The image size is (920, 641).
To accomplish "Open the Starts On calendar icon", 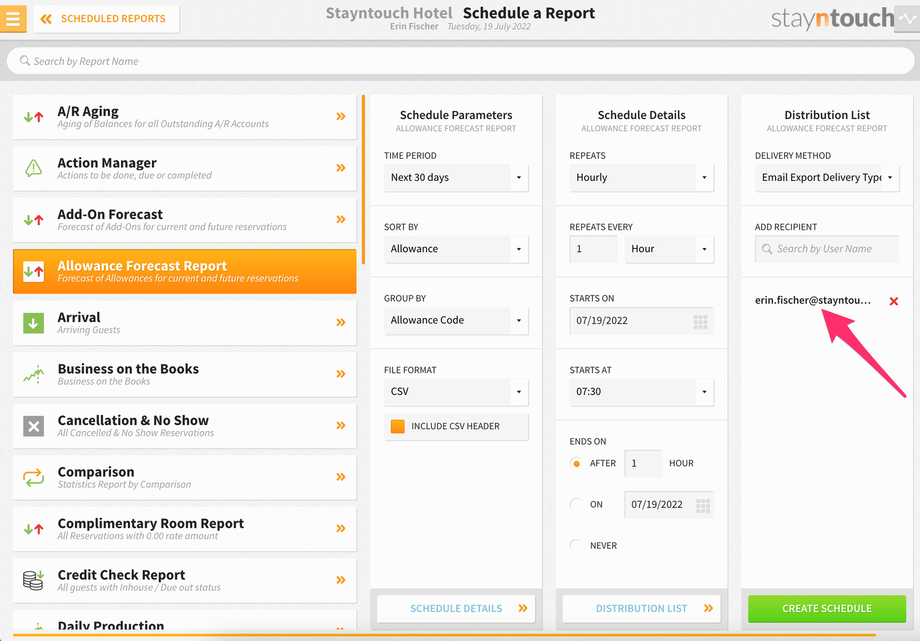I will tap(701, 321).
